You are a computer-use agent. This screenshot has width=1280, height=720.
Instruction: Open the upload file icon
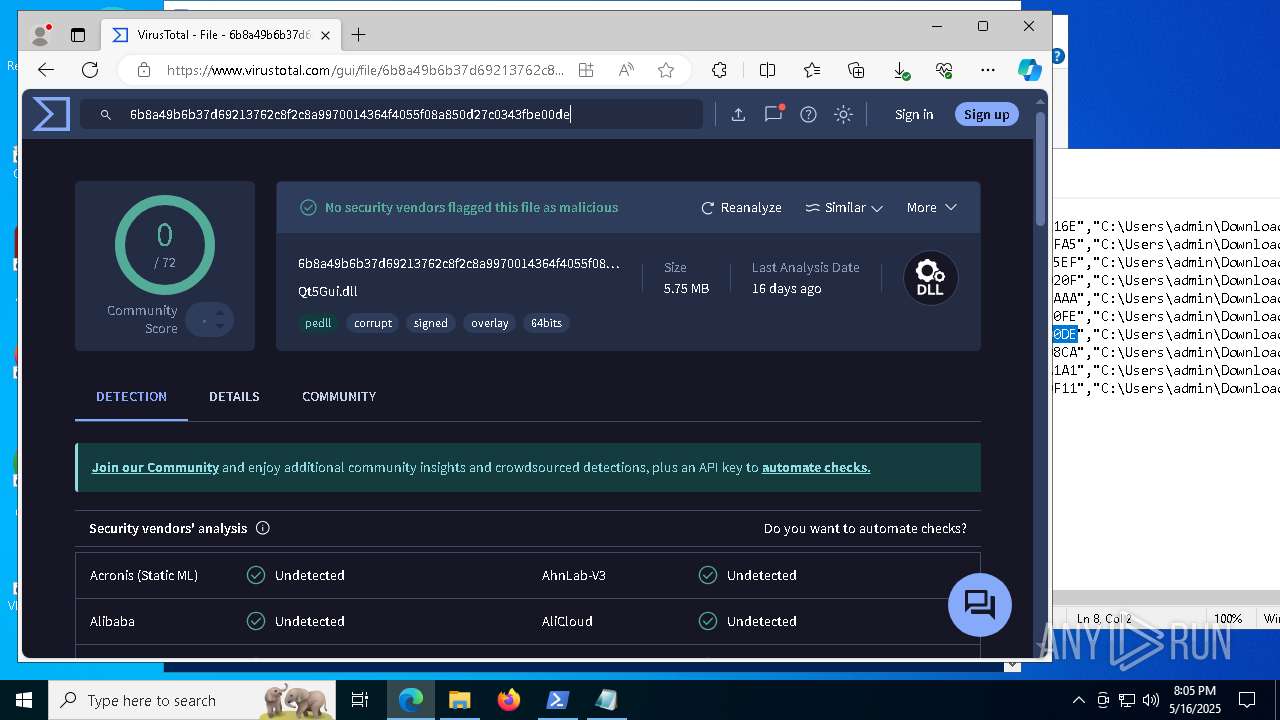point(738,115)
